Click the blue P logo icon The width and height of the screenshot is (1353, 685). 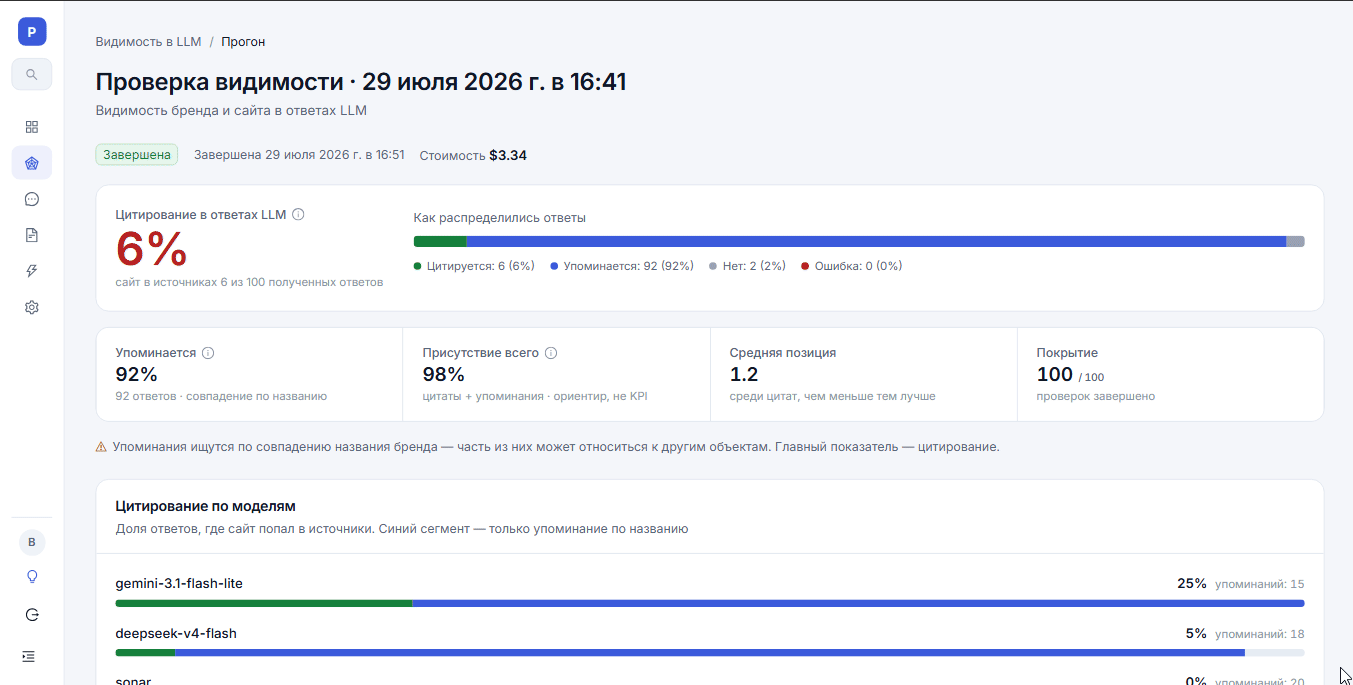32,31
